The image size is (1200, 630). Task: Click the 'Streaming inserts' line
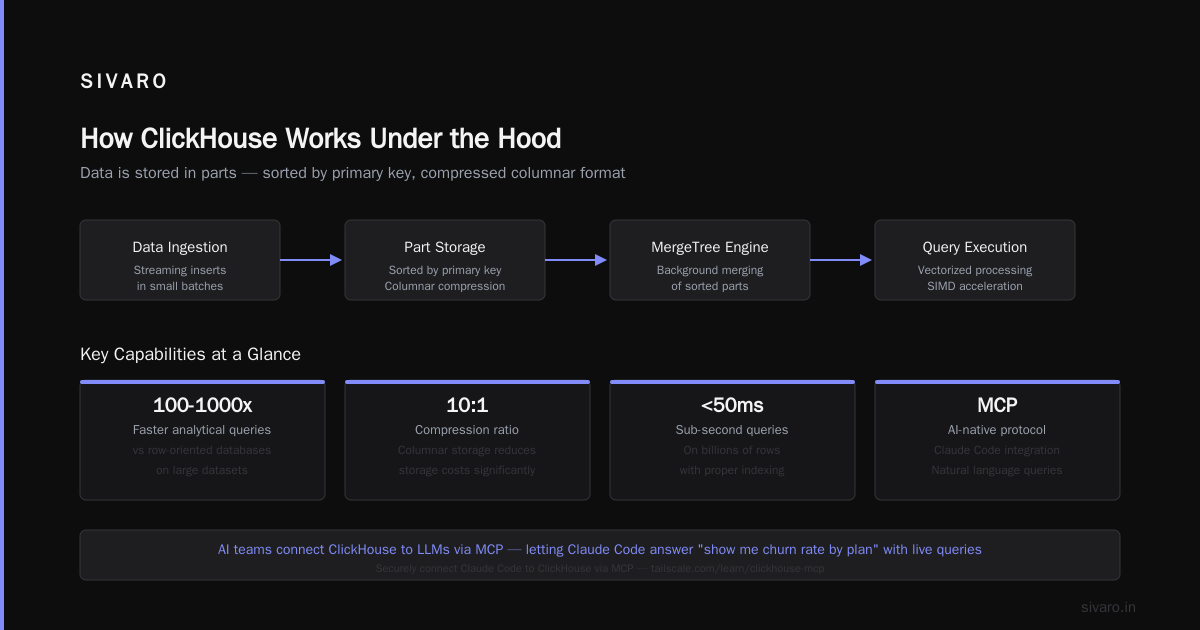(x=180, y=270)
